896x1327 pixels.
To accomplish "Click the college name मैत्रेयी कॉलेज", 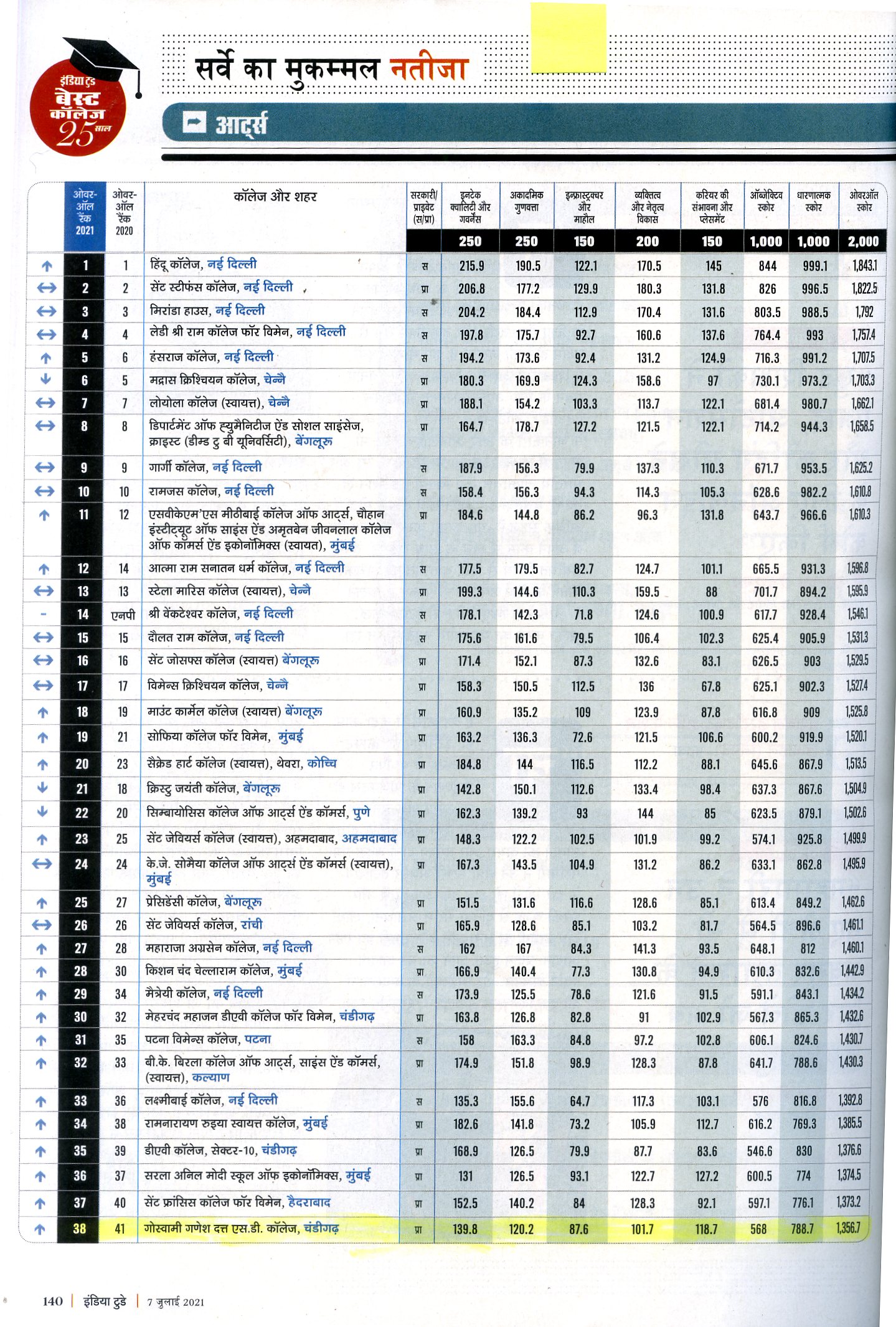I will [x=176, y=993].
